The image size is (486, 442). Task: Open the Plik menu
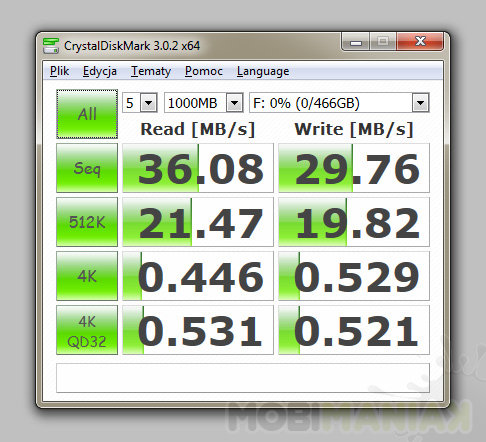click(59, 71)
